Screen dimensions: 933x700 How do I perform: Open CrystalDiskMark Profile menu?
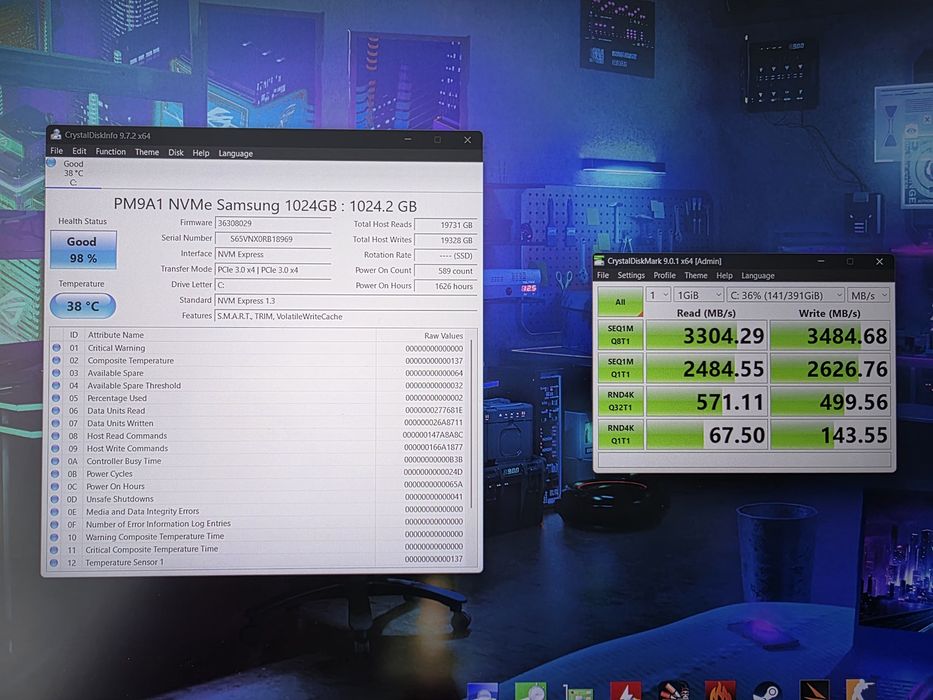pos(664,275)
